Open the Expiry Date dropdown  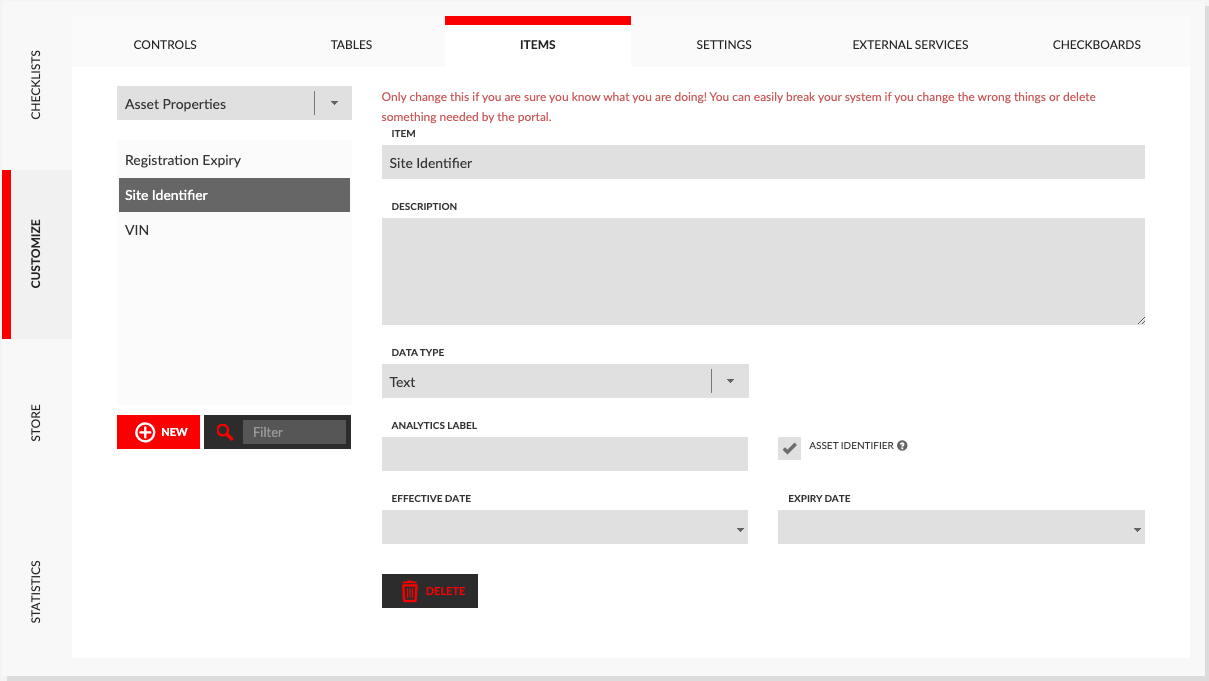point(961,527)
